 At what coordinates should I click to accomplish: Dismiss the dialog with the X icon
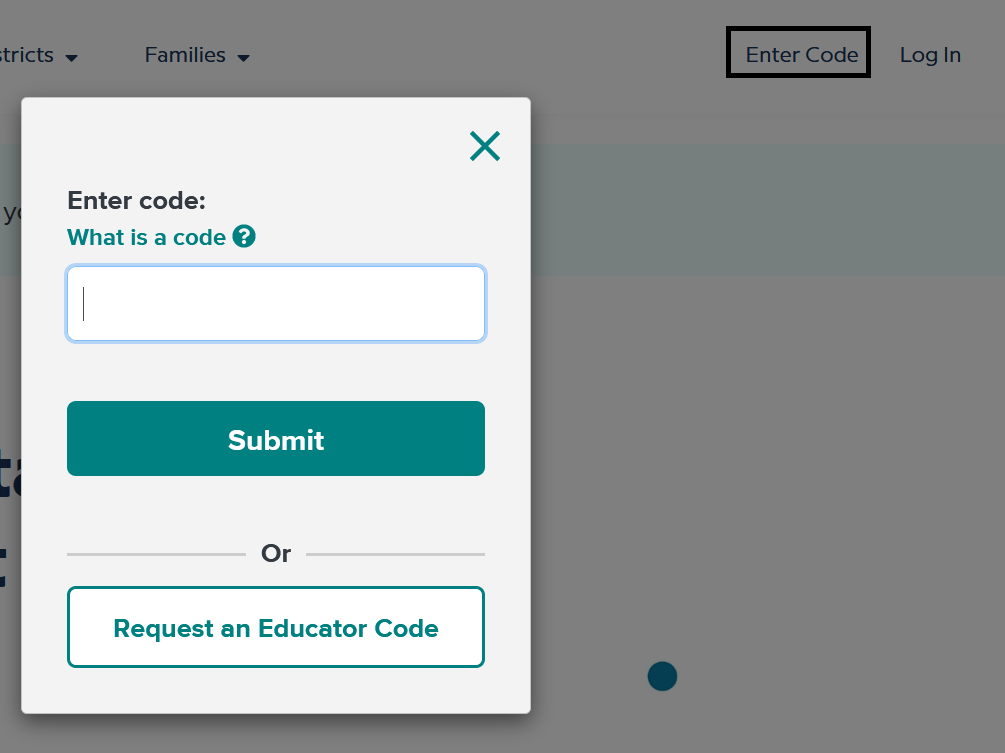pos(484,145)
